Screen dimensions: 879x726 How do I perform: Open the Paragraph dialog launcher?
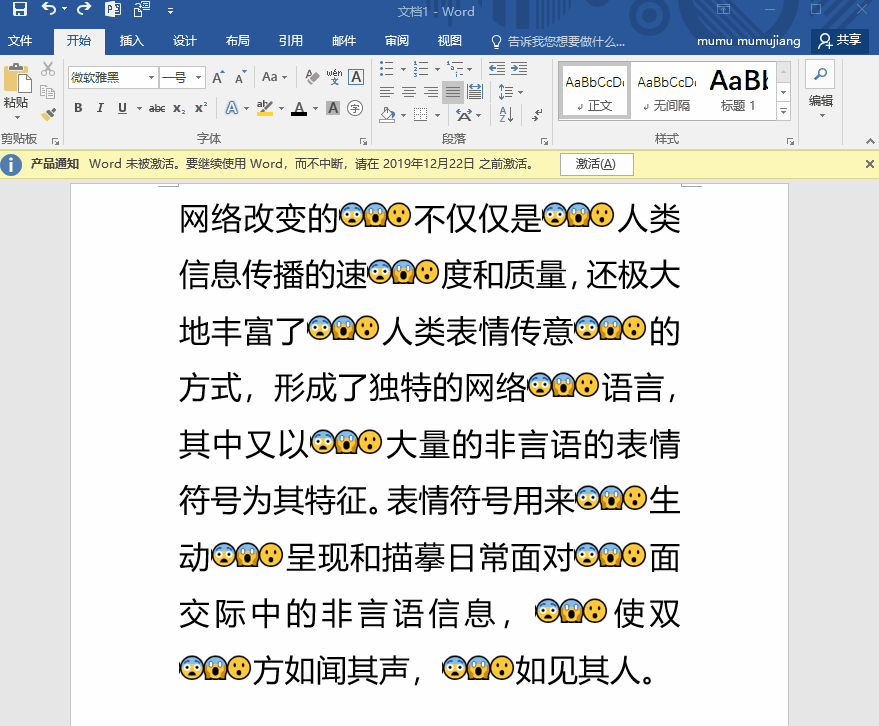544,141
